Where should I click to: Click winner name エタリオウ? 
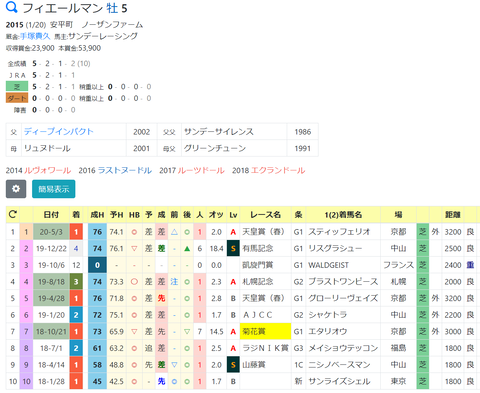tap(327, 332)
